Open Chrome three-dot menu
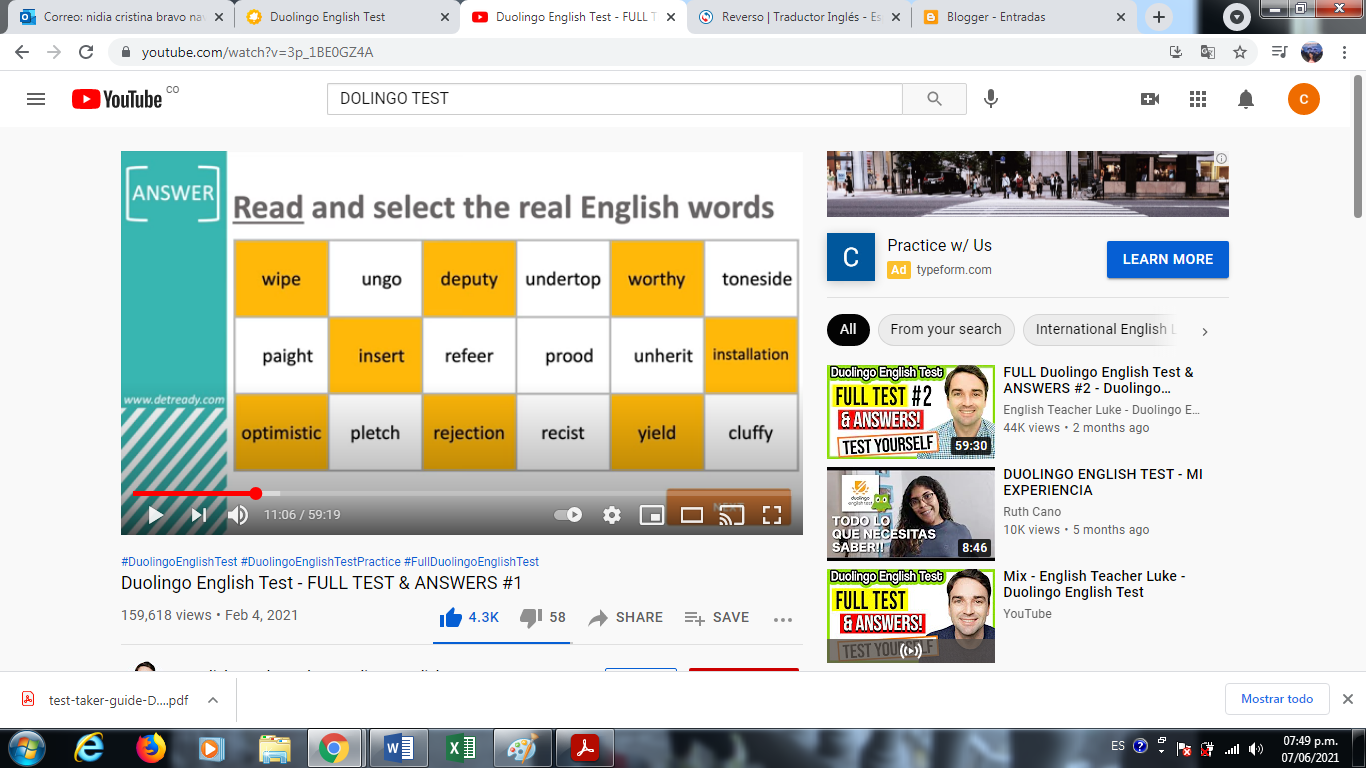1366x768 pixels. (x=1345, y=52)
